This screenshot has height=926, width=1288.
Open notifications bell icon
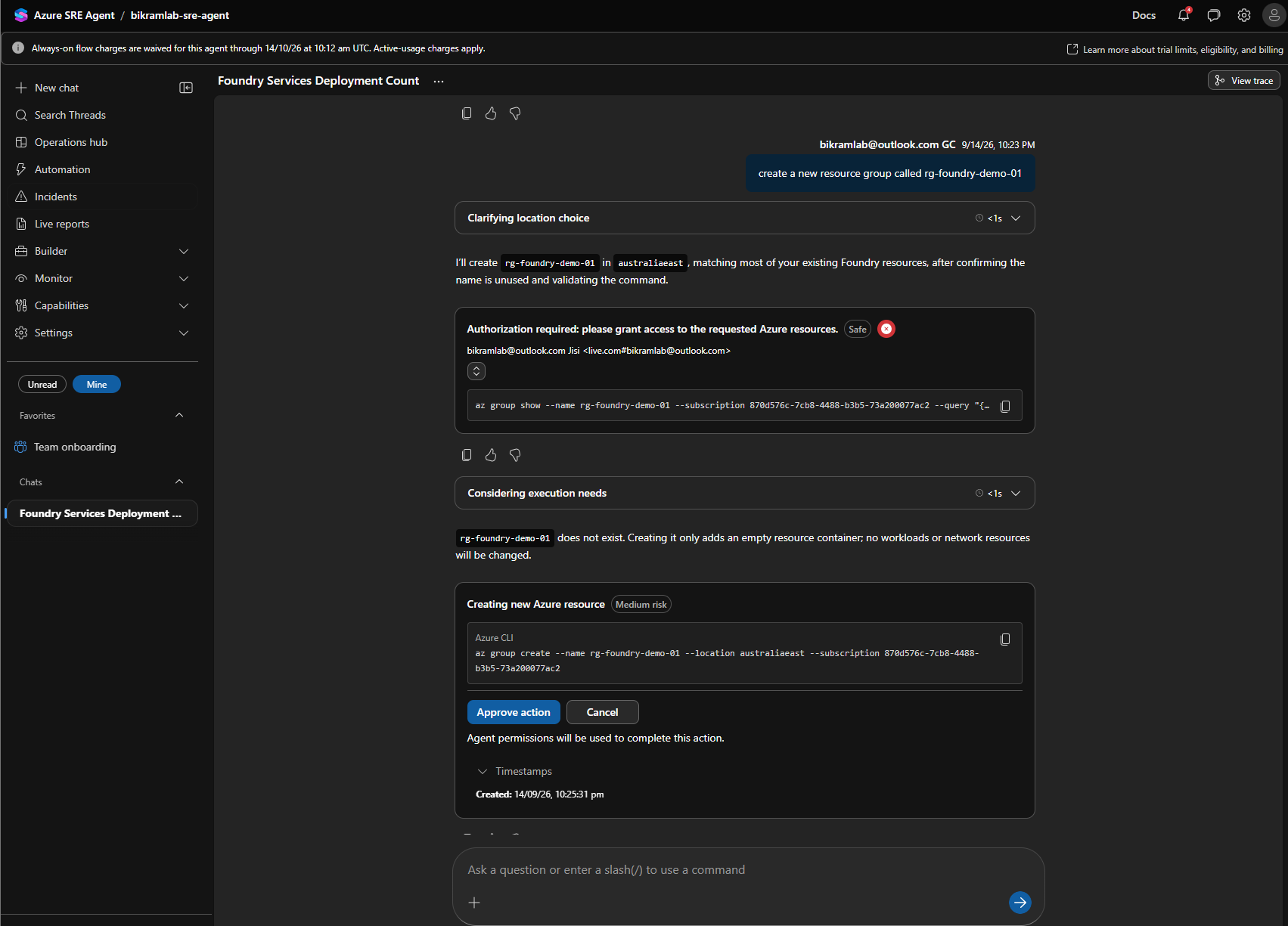(x=1184, y=15)
